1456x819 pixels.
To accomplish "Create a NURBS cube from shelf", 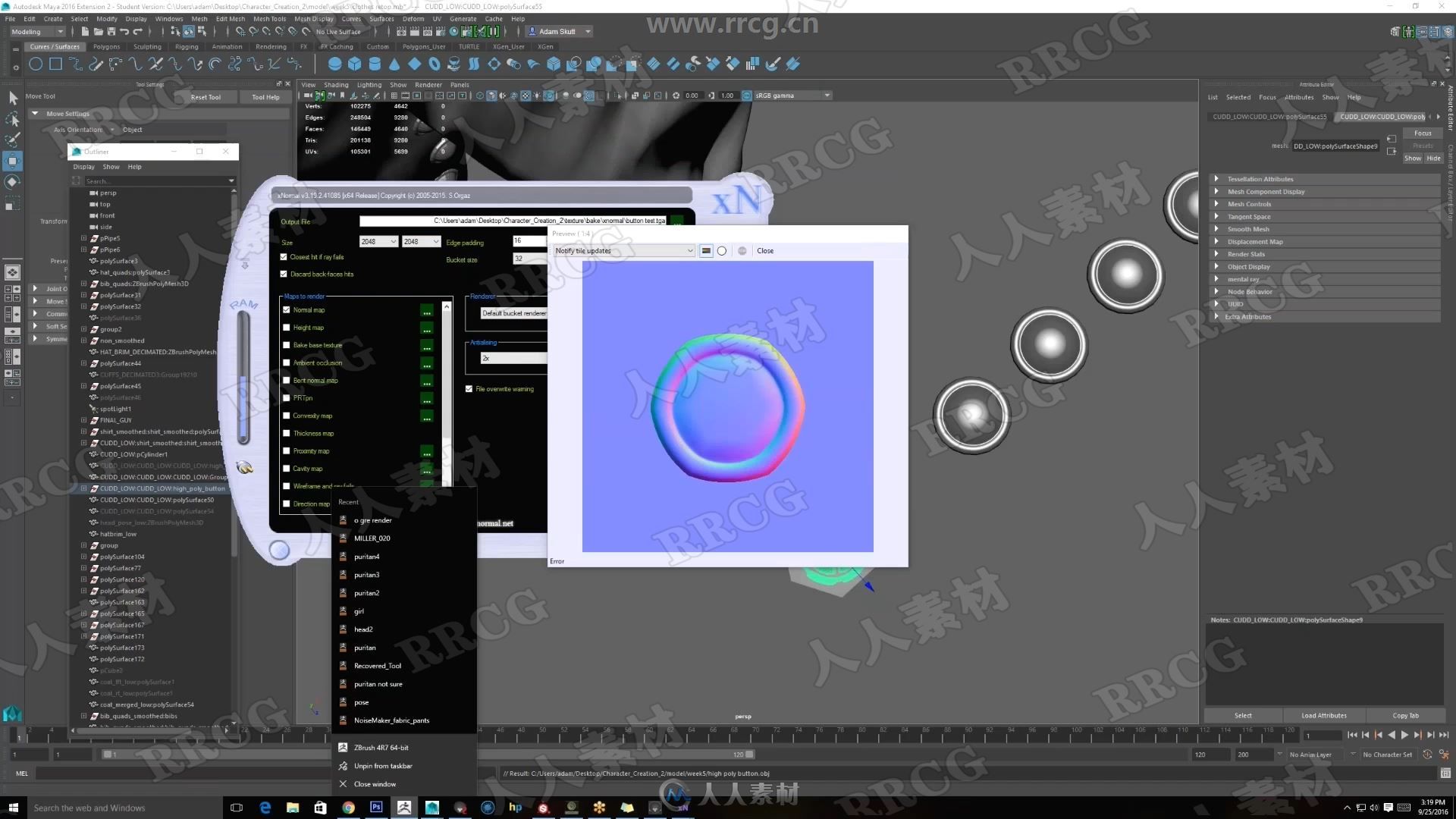I will [x=354, y=64].
